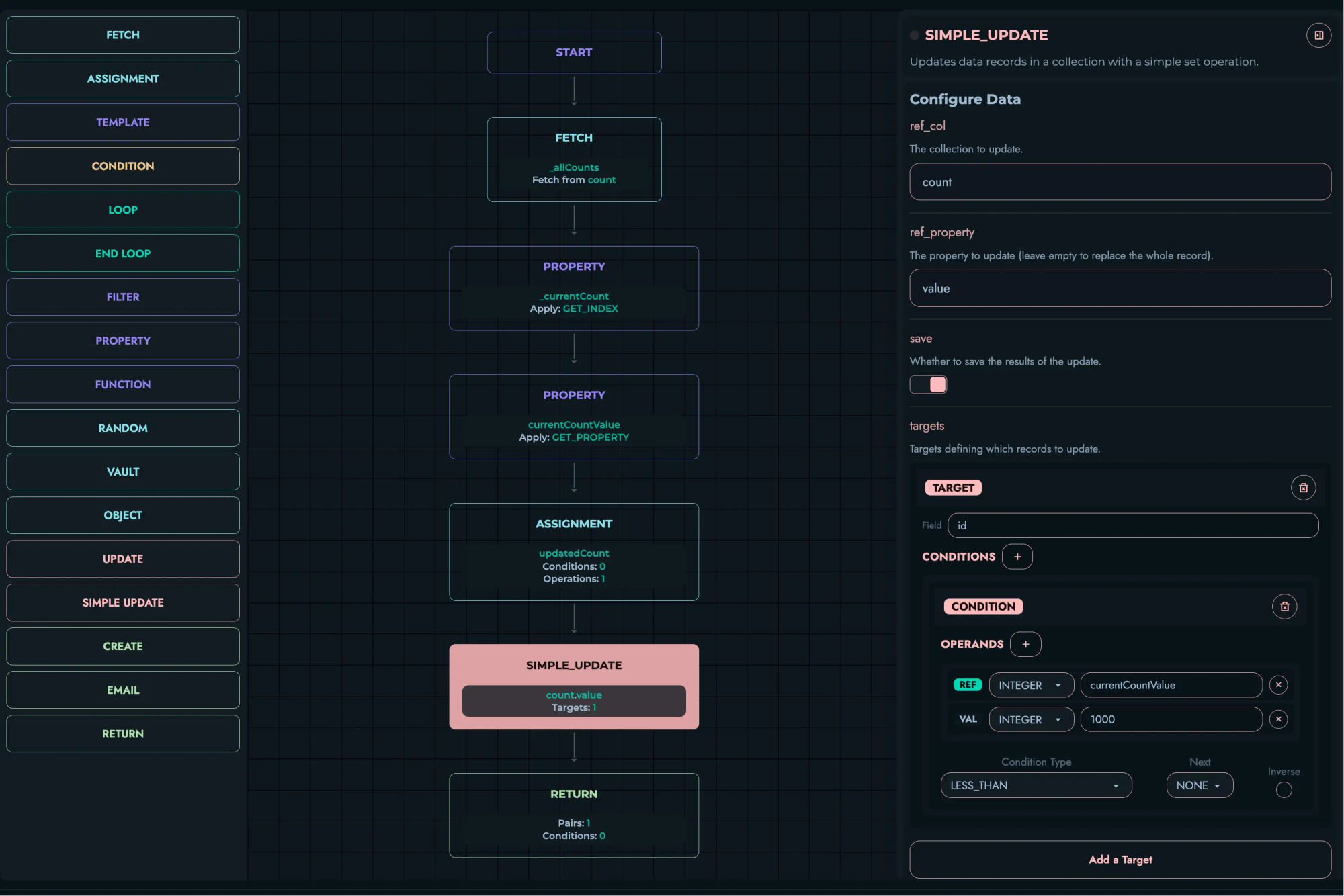Remove the 1000 value operand with its x icon

(x=1278, y=719)
